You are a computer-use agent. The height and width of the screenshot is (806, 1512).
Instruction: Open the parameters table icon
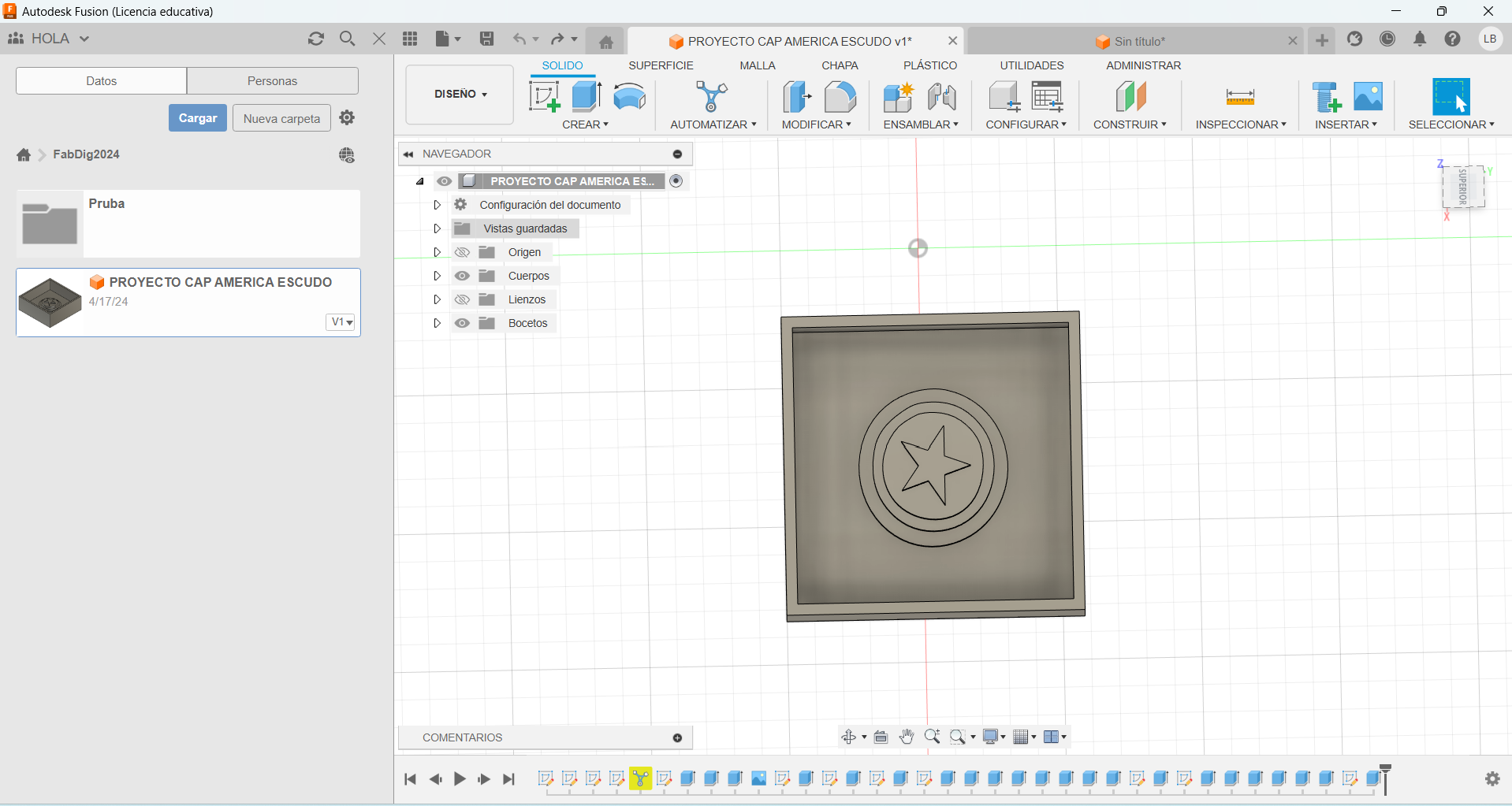(1048, 97)
